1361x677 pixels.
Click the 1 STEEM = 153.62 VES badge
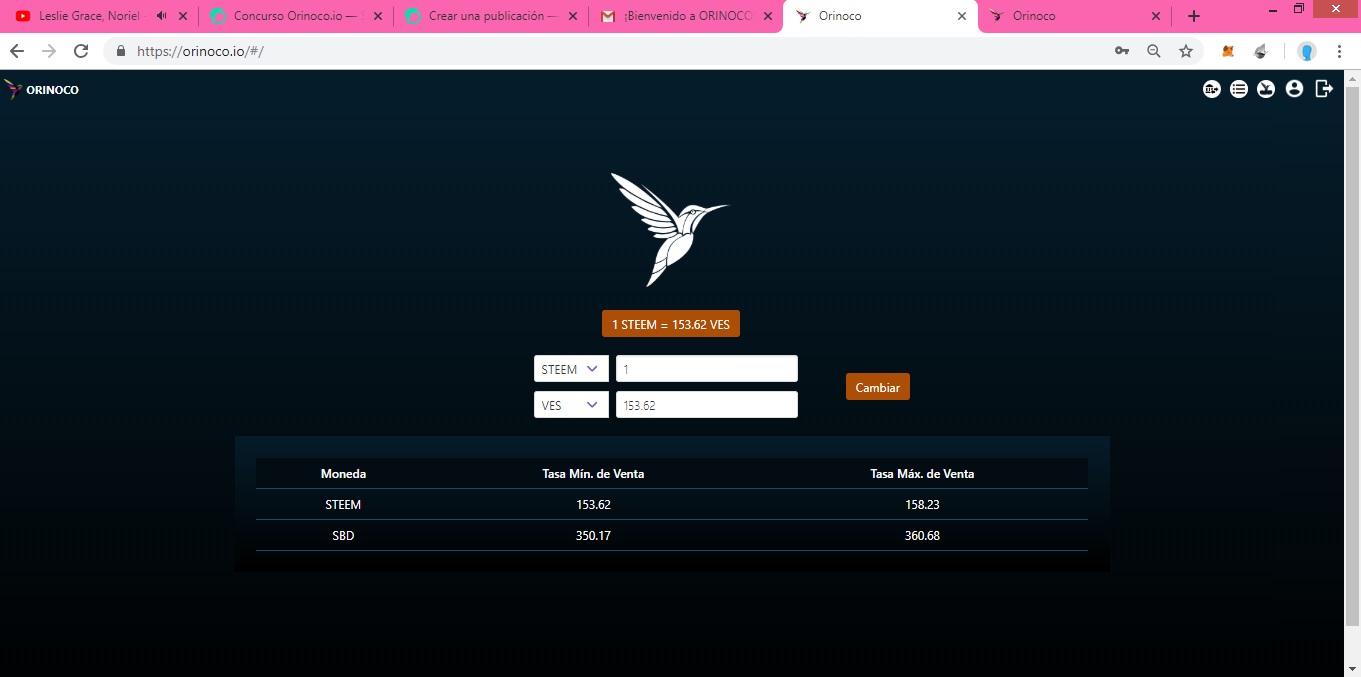click(x=671, y=324)
